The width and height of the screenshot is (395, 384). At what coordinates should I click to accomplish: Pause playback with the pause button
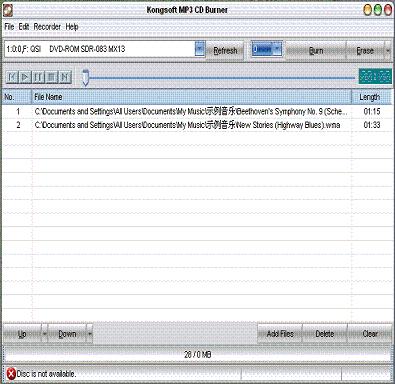(38, 77)
